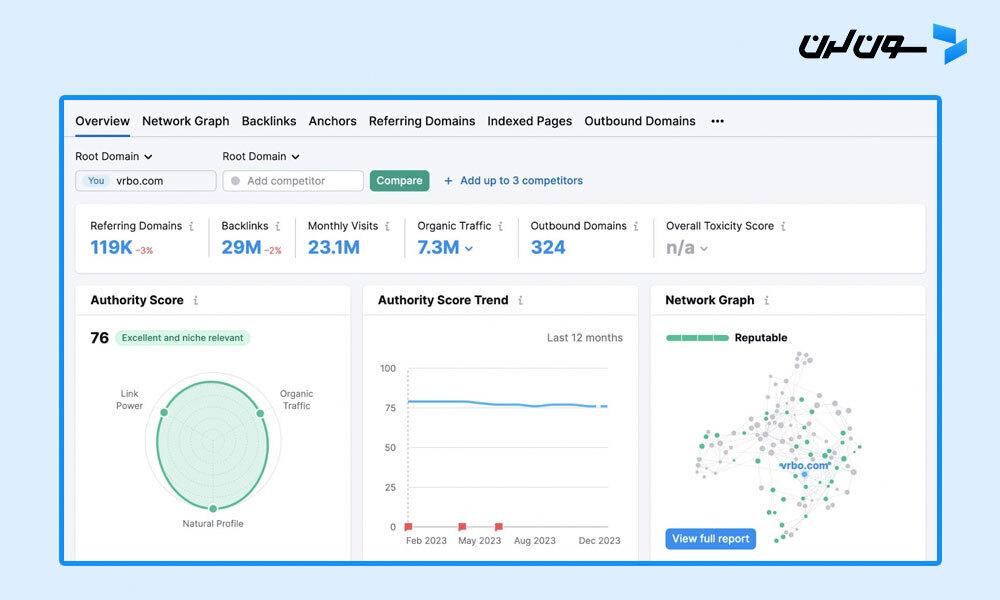
Task: Select the Anchors tab
Action: [332, 121]
